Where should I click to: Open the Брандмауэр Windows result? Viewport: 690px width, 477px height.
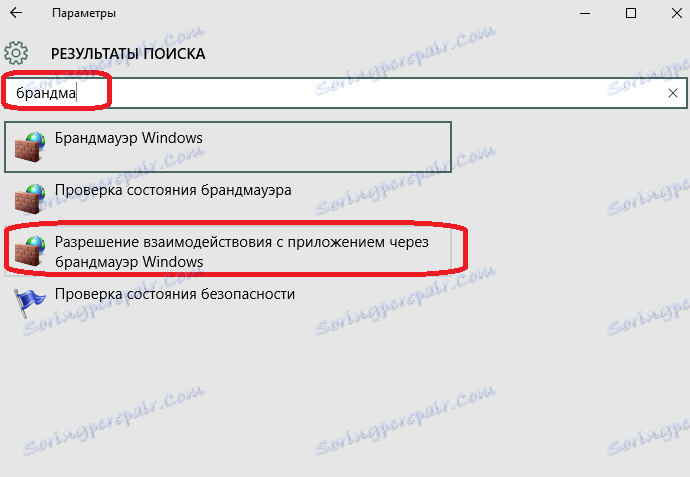(228, 147)
